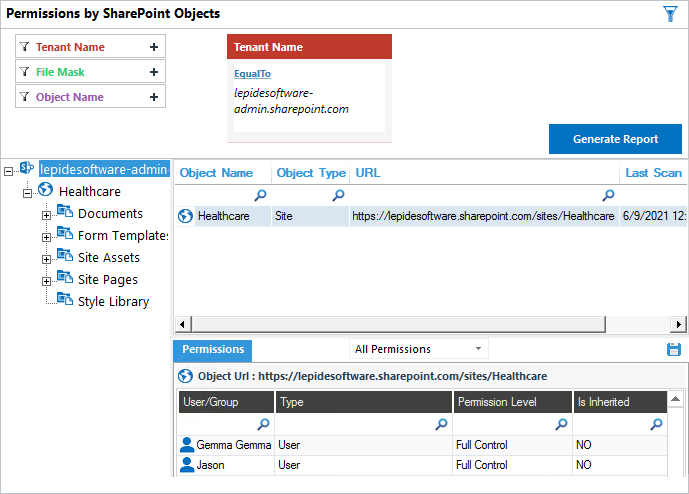The image size is (689, 494).
Task: Switch to the Permissions tab
Action: click(x=213, y=350)
